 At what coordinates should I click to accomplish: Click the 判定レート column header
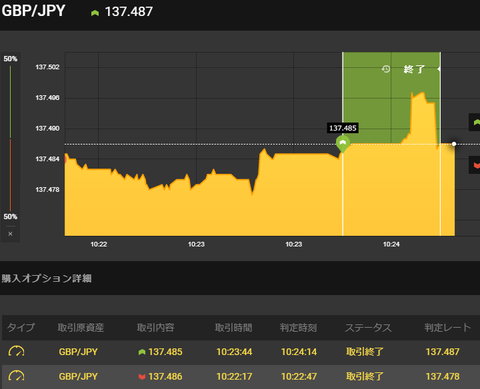click(448, 328)
